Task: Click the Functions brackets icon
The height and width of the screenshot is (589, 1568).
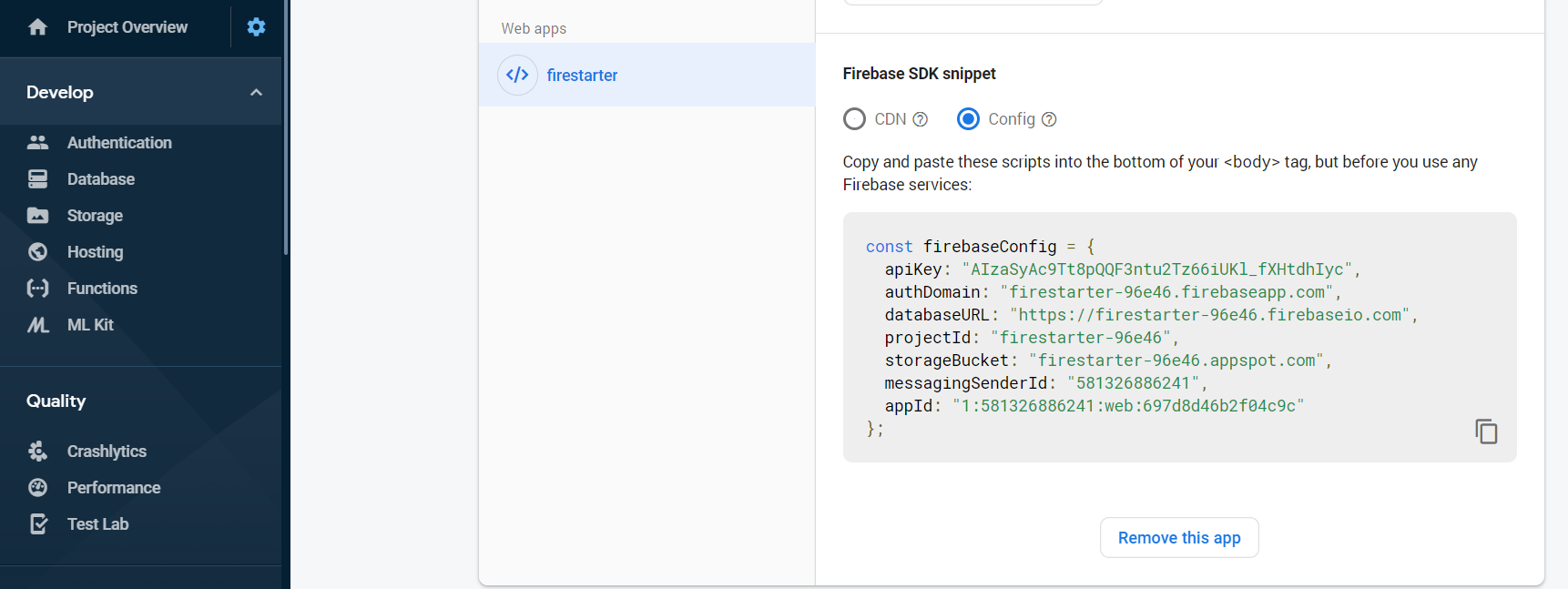Action: point(37,289)
